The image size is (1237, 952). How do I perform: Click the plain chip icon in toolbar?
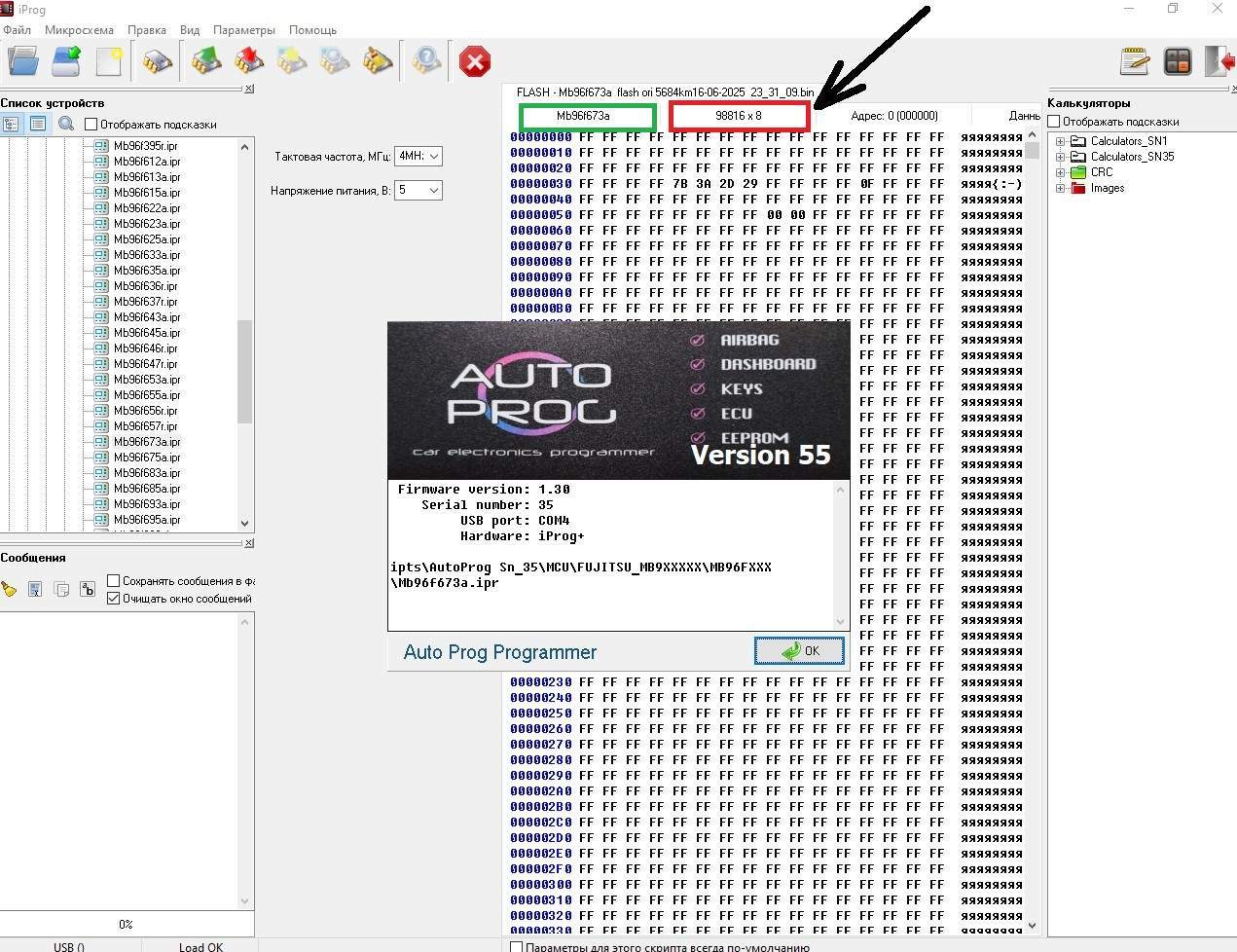click(158, 62)
